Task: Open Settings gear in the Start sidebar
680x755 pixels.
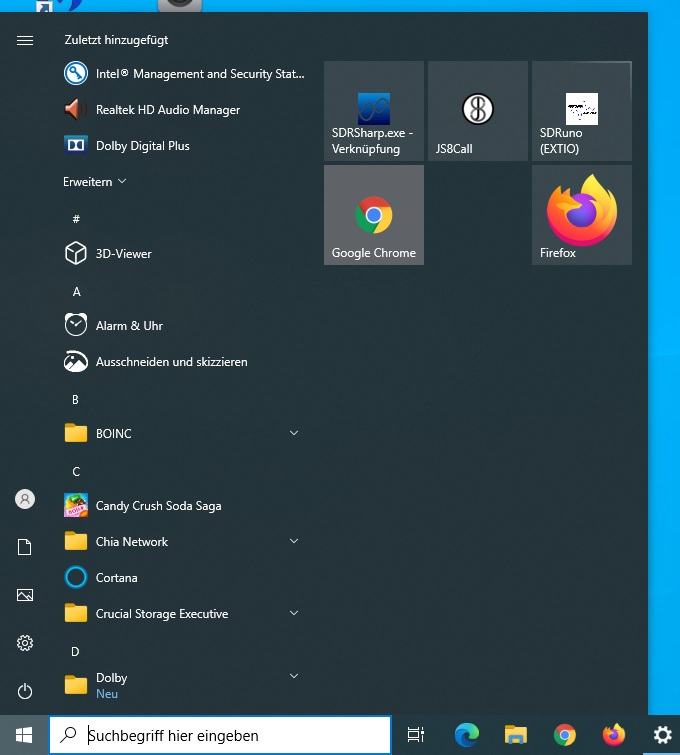Action: pos(25,643)
